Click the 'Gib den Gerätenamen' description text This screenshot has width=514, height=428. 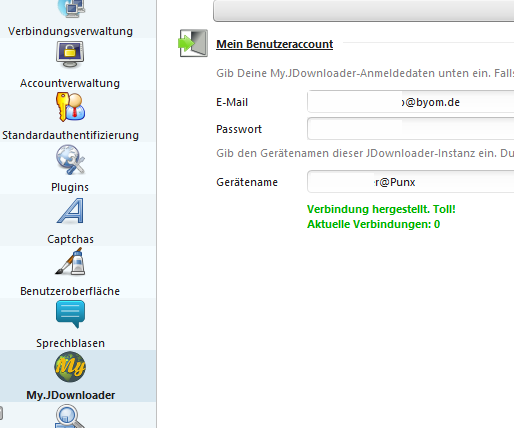[365, 153]
